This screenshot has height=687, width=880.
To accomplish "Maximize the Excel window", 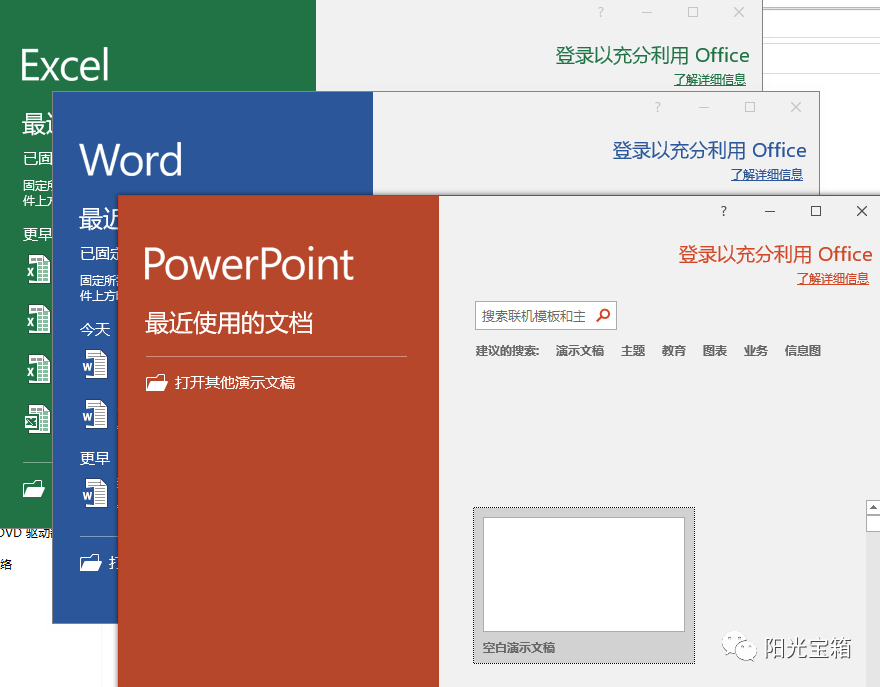I will tap(693, 12).
